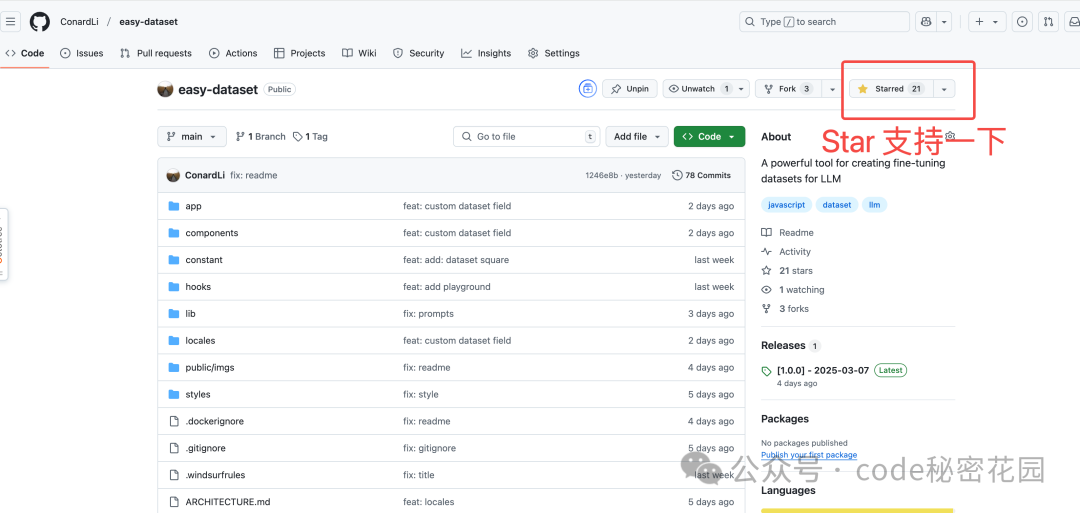1080x513 pixels.
Task: Open commit hash 1246e8b
Action: (x=603, y=176)
